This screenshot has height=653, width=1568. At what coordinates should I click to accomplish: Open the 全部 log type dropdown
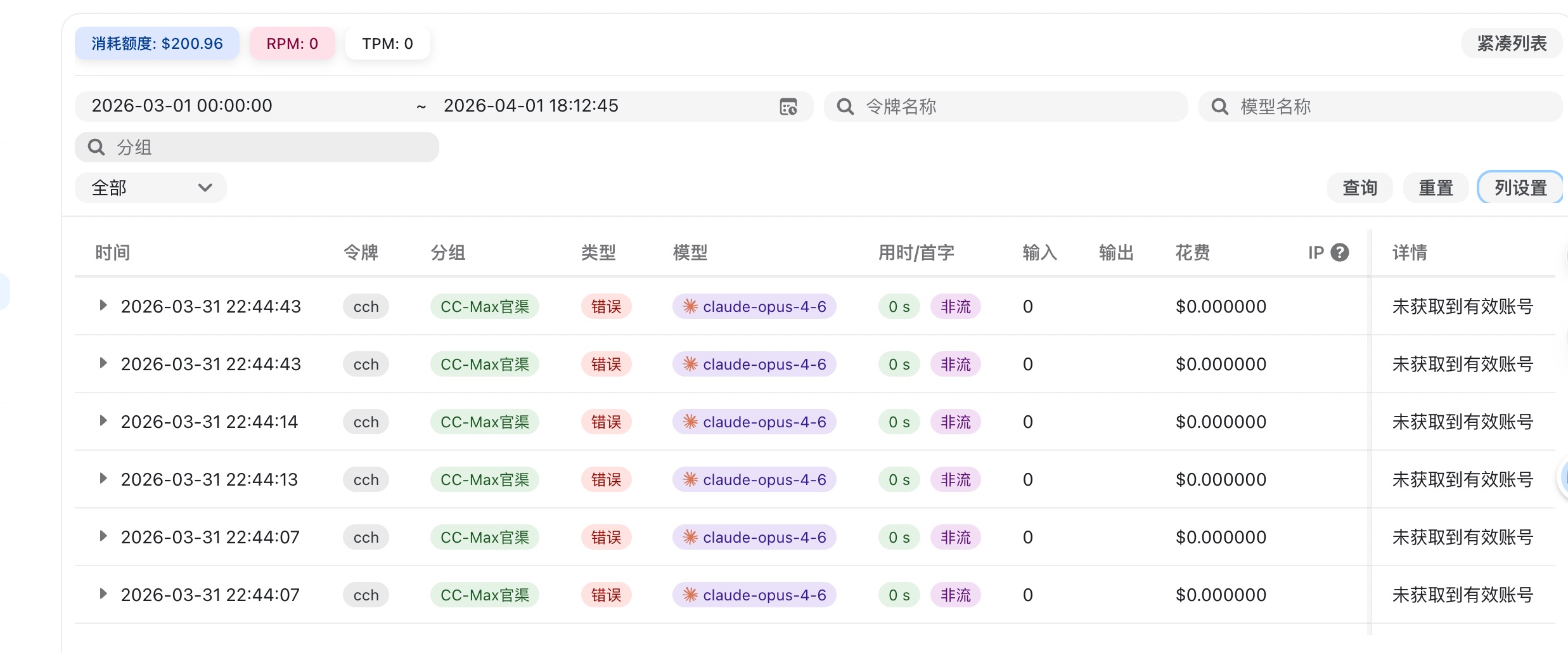tap(151, 188)
